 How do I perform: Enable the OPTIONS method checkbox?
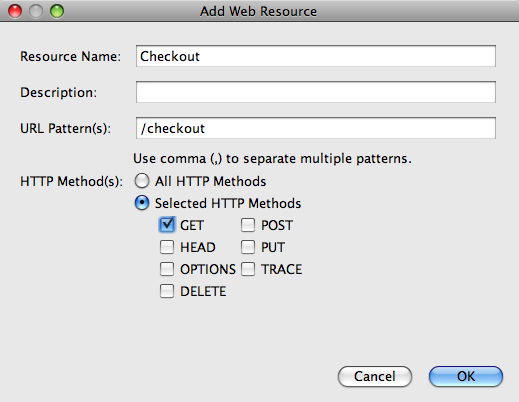[167, 269]
